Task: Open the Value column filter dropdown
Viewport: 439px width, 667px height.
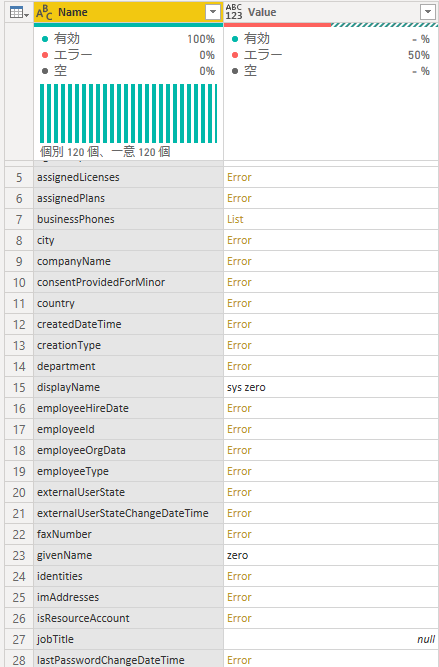Action: point(428,12)
